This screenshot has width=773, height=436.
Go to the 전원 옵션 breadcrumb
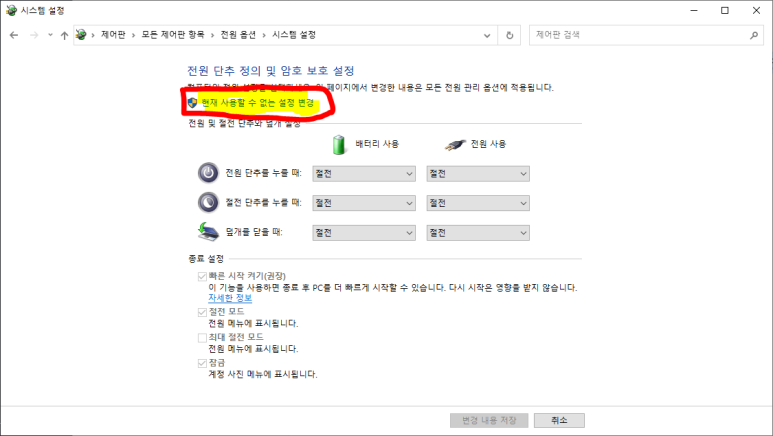(x=238, y=35)
